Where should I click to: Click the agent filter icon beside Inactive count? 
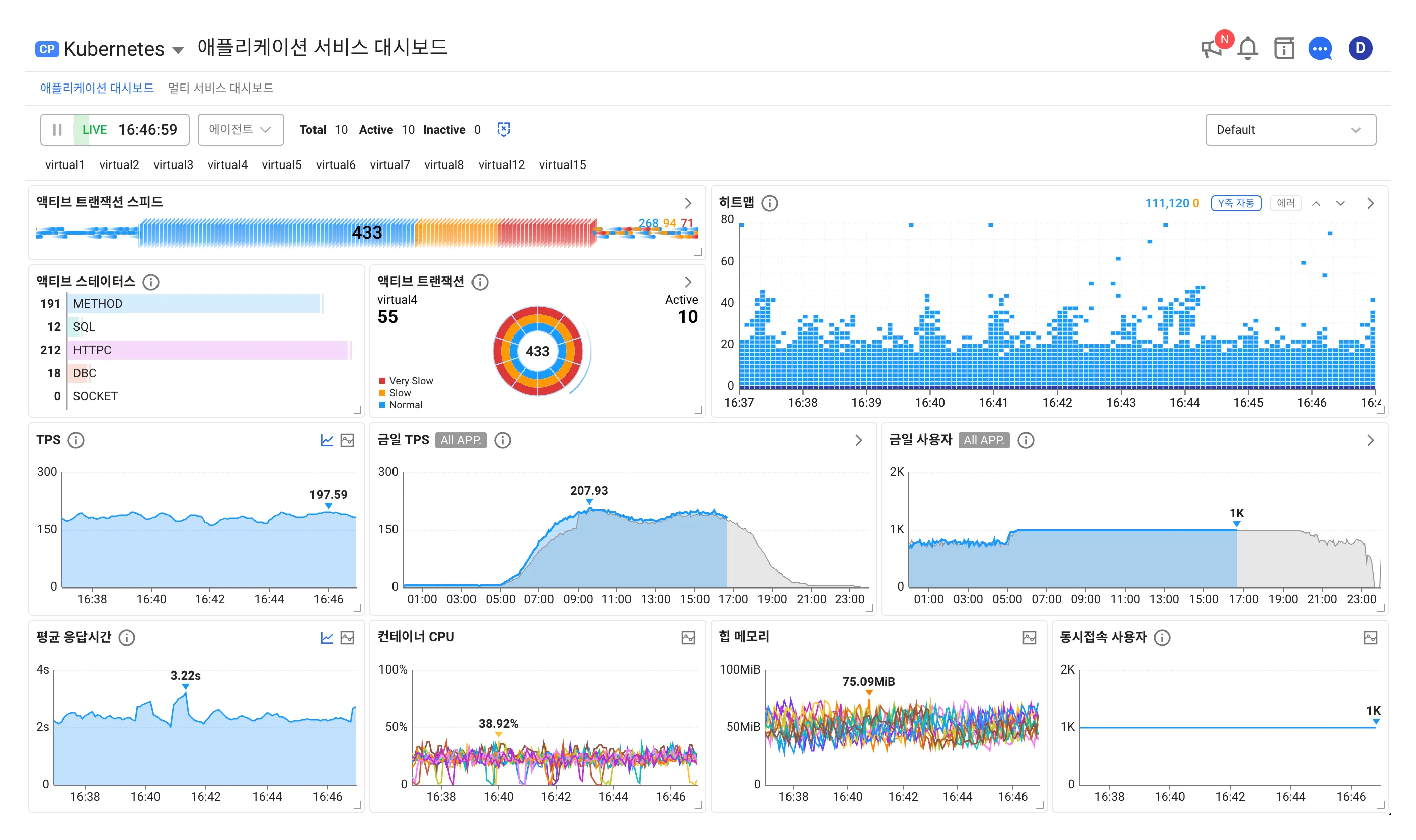[x=503, y=130]
